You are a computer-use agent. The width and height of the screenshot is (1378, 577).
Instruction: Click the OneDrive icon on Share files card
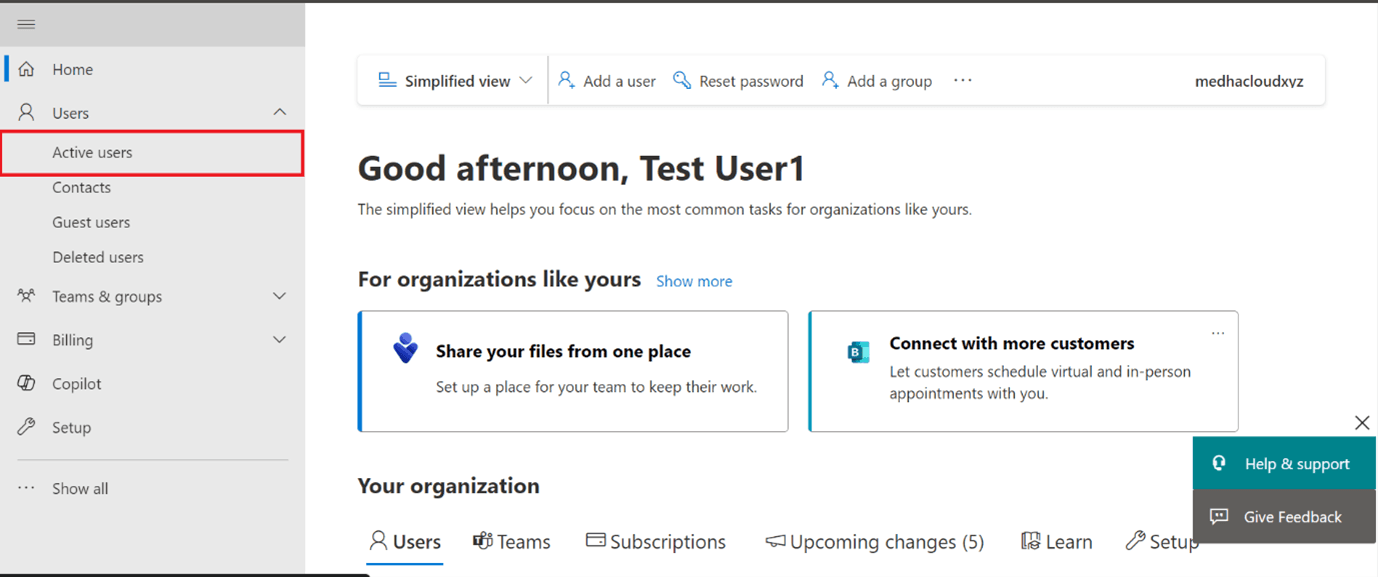[x=404, y=348]
